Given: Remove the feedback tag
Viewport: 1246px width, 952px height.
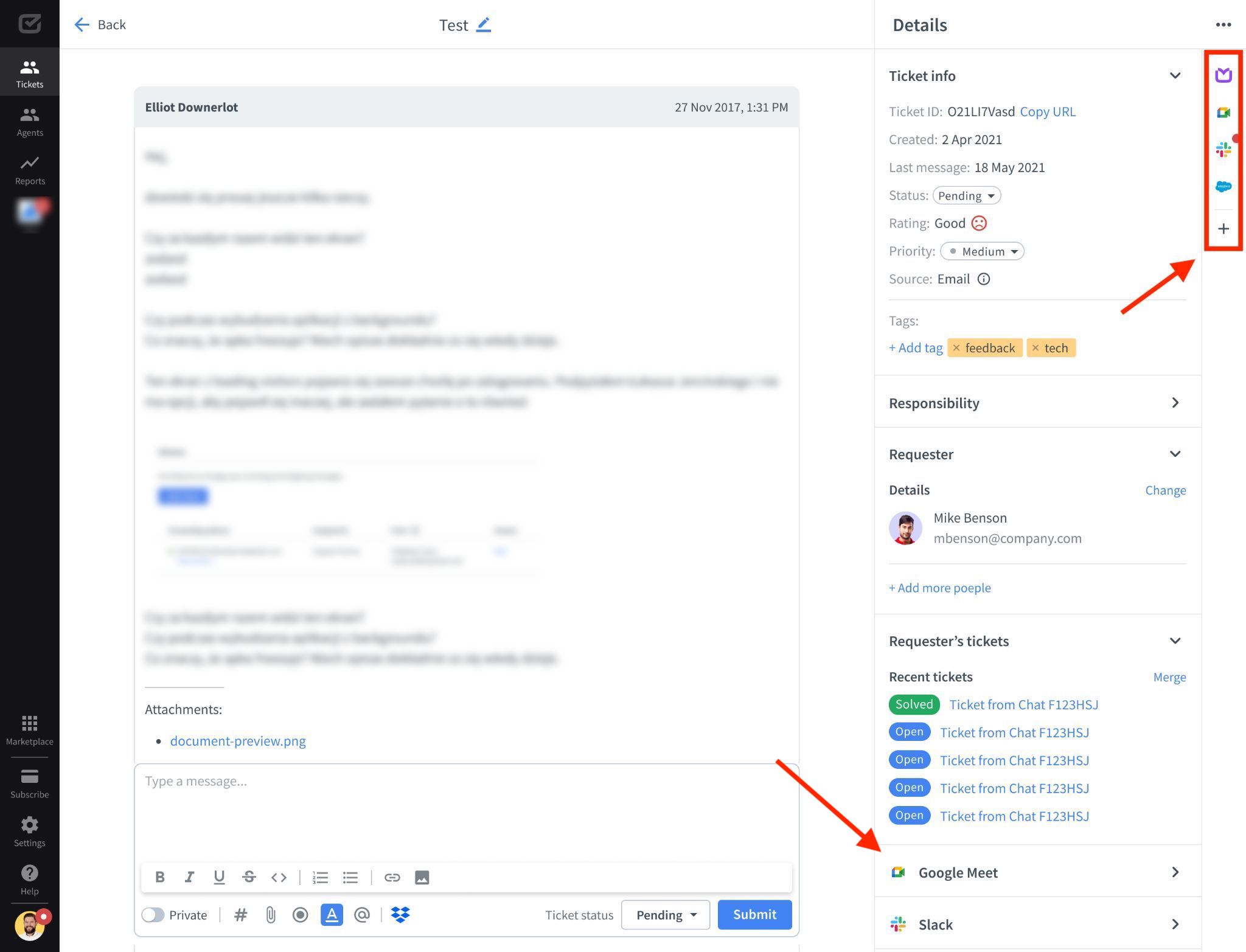Looking at the screenshot, I should [956, 347].
